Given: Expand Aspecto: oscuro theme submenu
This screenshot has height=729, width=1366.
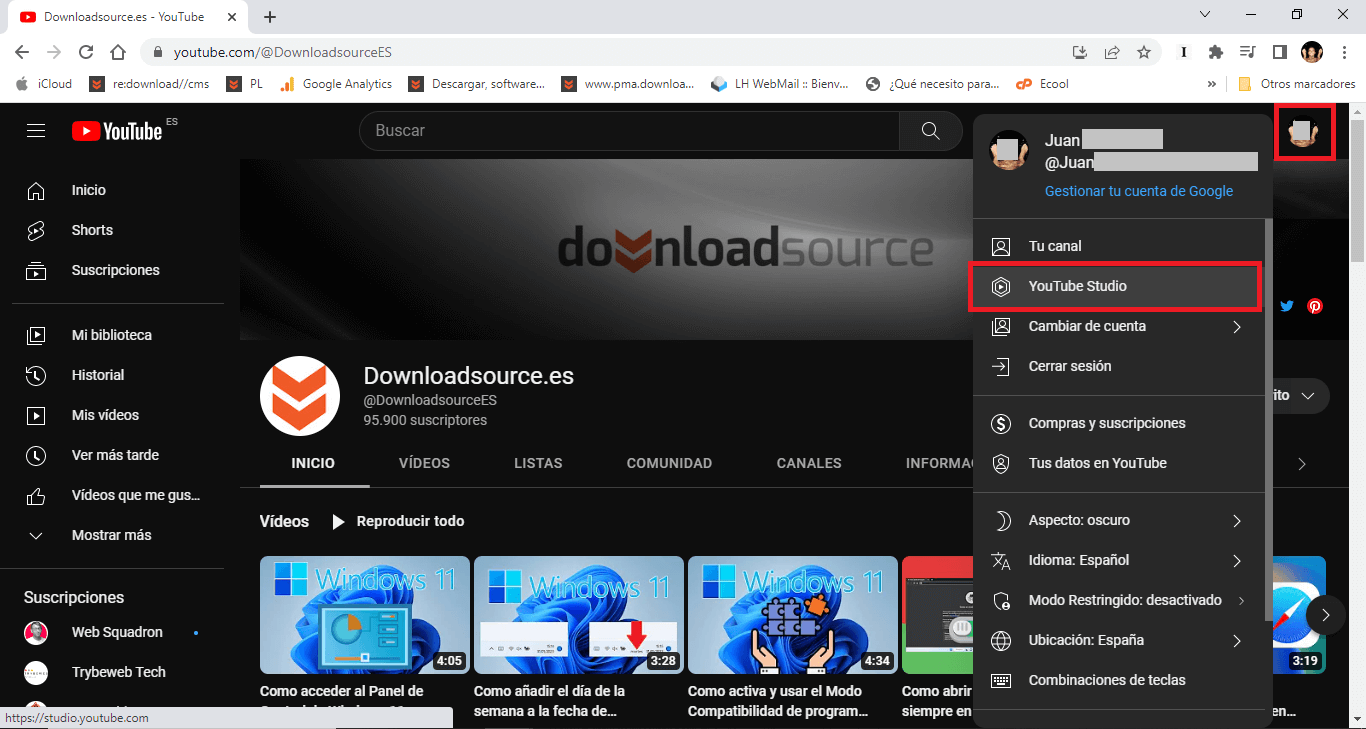Looking at the screenshot, I should point(1119,520).
